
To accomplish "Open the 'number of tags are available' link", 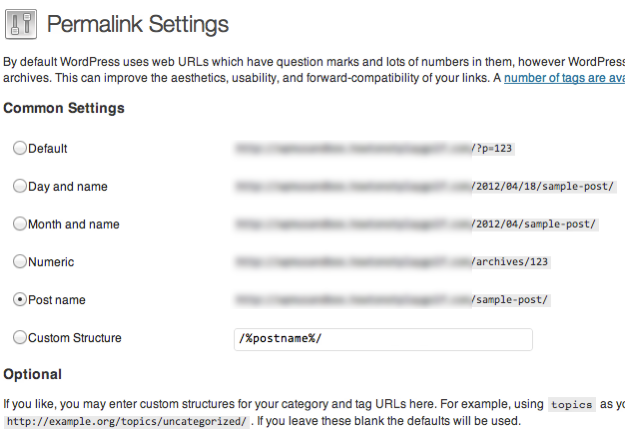I will pyautogui.click(x=564, y=78).
